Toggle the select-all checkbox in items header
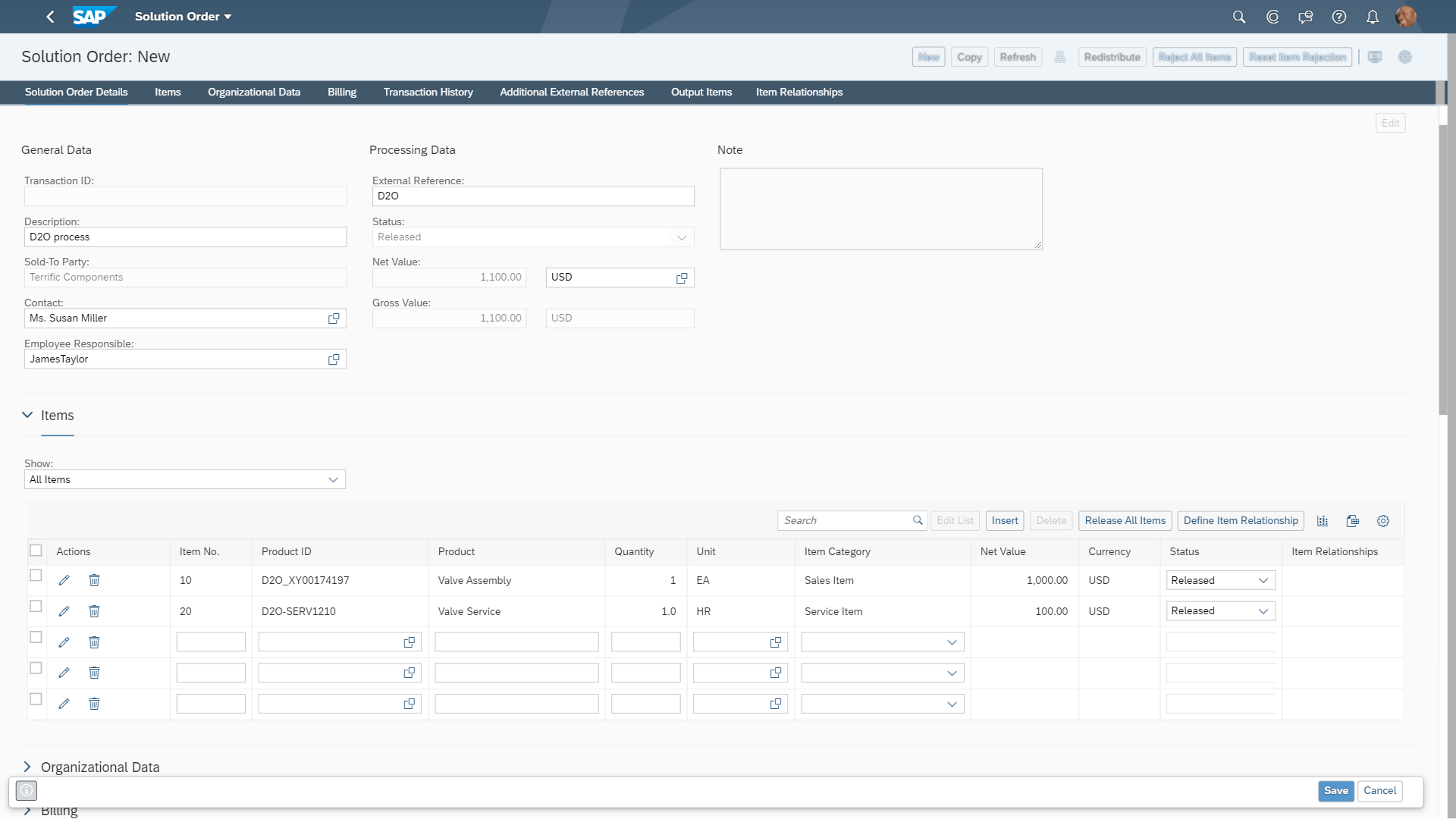 tap(36, 551)
